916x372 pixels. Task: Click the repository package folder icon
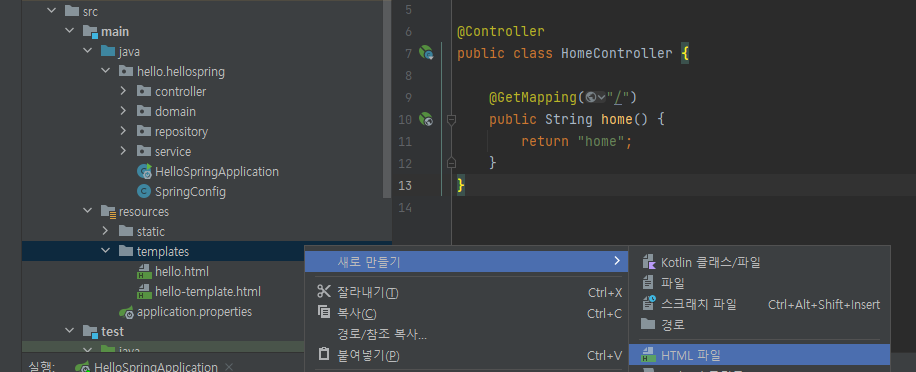[144, 131]
